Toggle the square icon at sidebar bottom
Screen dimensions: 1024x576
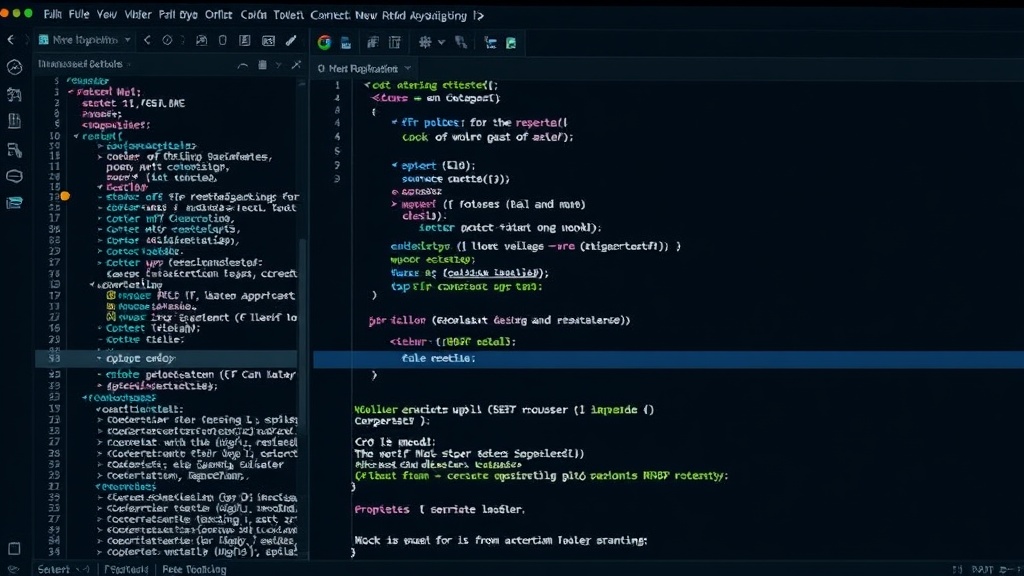click(14, 549)
